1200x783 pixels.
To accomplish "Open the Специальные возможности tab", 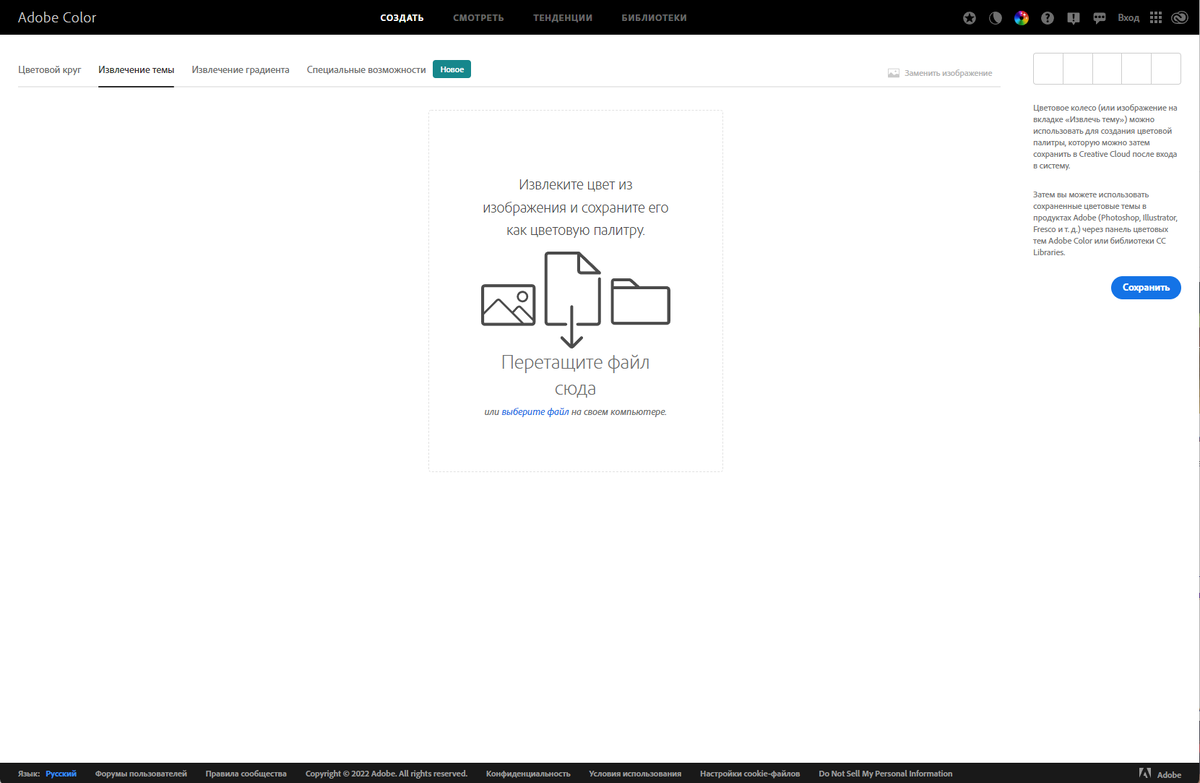I will coord(366,70).
